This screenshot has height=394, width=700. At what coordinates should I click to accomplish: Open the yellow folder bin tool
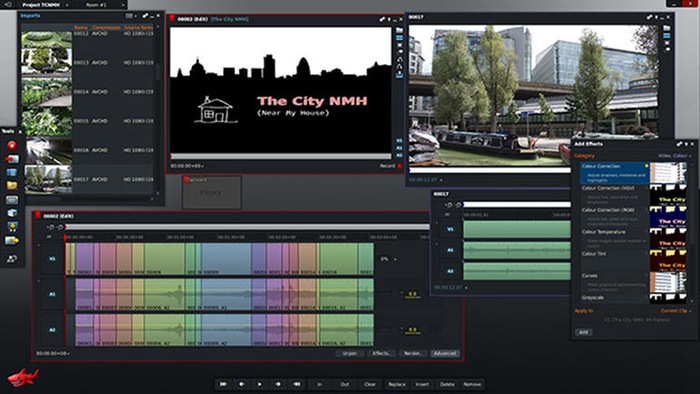coord(12,185)
